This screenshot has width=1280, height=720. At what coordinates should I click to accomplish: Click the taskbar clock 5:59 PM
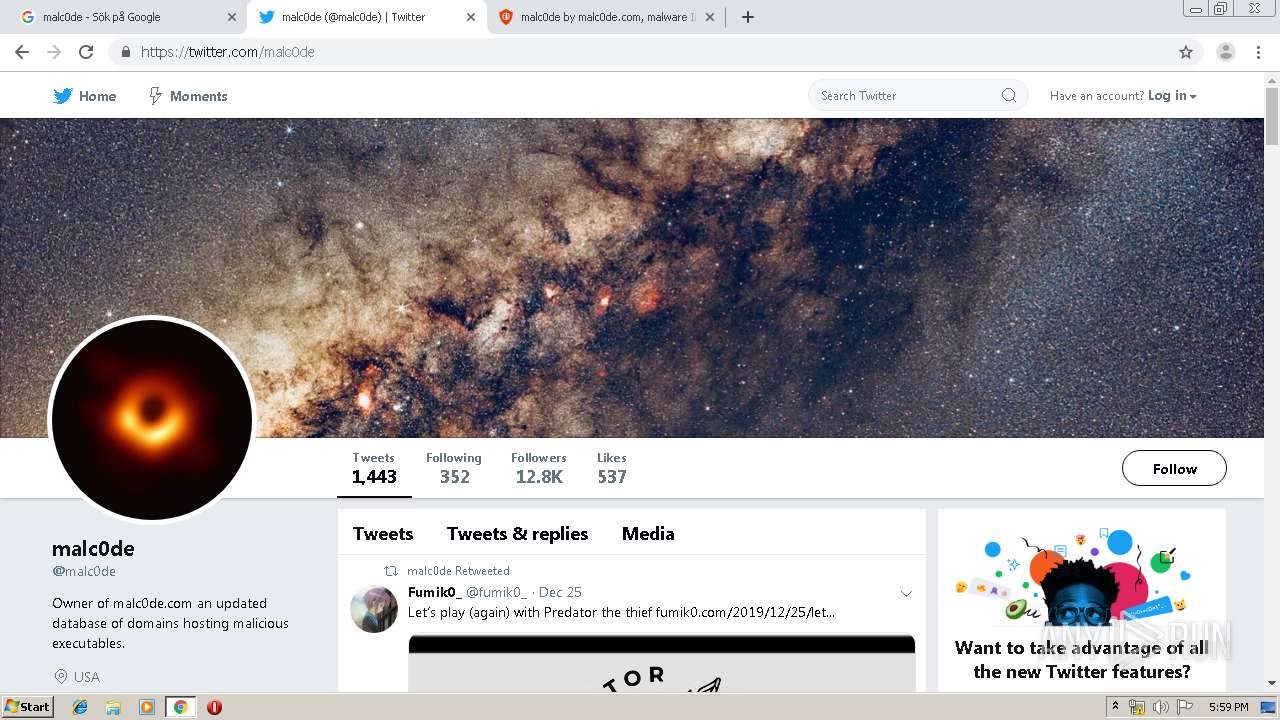pyautogui.click(x=1228, y=707)
